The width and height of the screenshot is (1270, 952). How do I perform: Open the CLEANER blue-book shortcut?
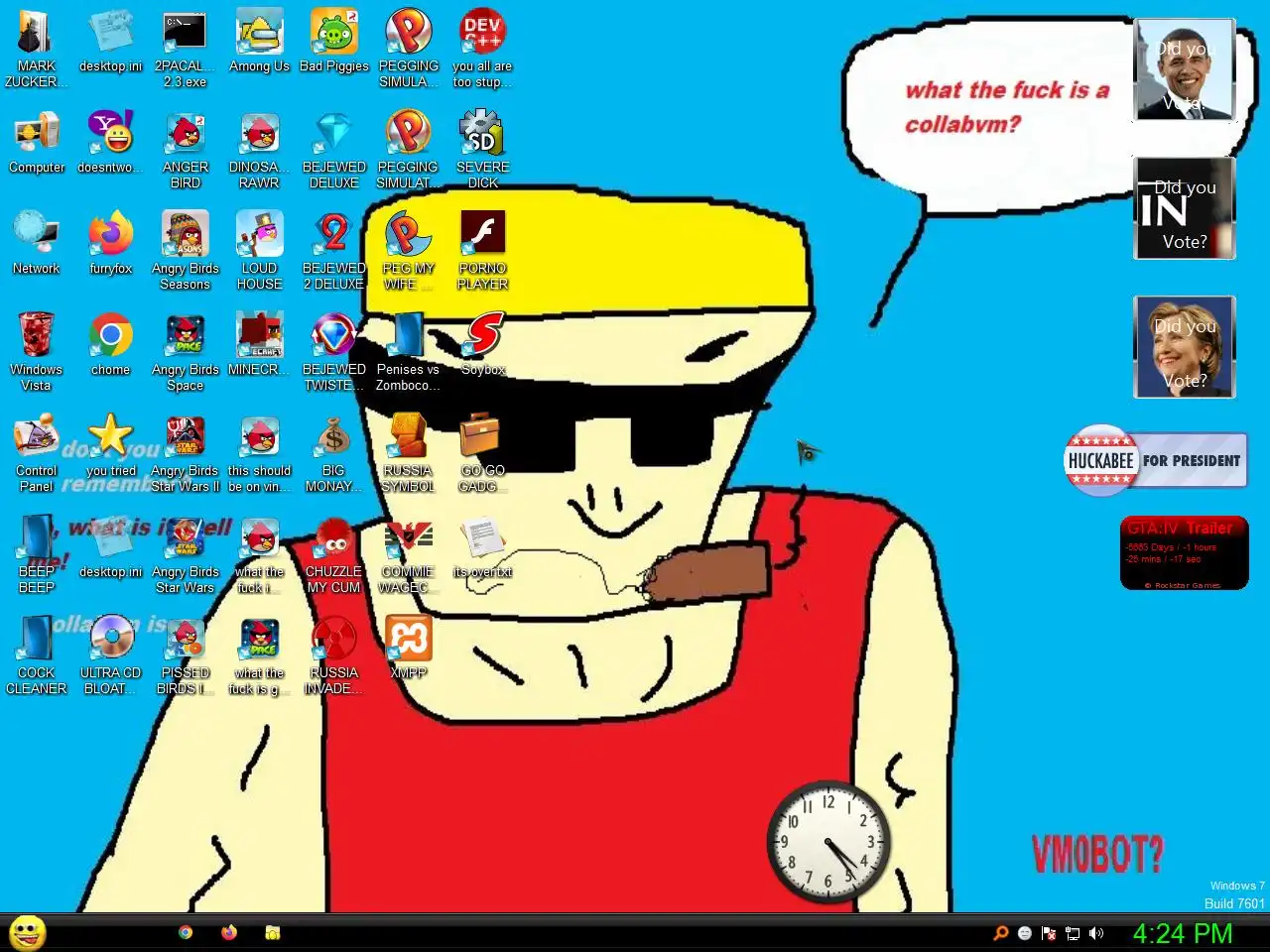(37, 655)
